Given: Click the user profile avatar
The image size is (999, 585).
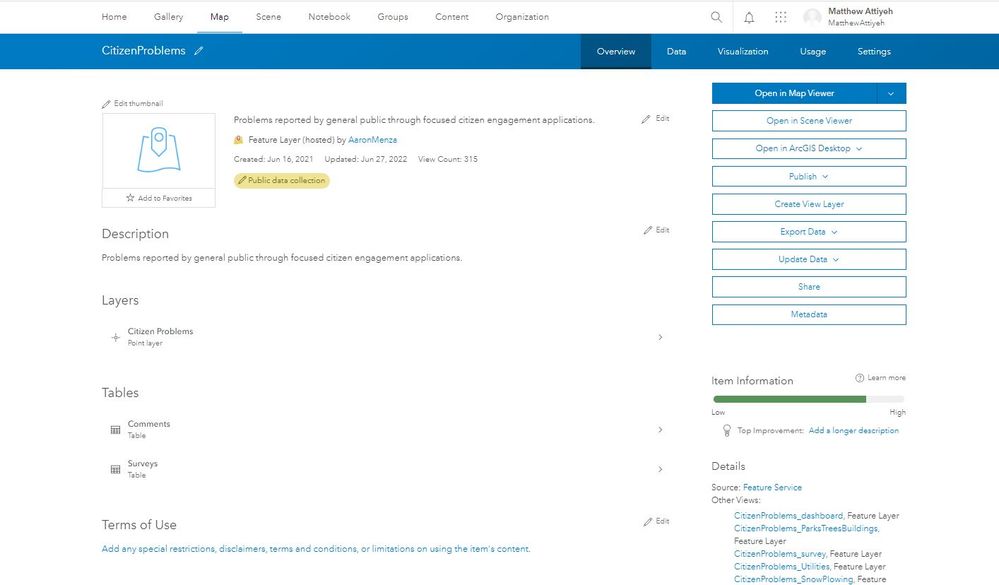Looking at the screenshot, I should tap(812, 17).
